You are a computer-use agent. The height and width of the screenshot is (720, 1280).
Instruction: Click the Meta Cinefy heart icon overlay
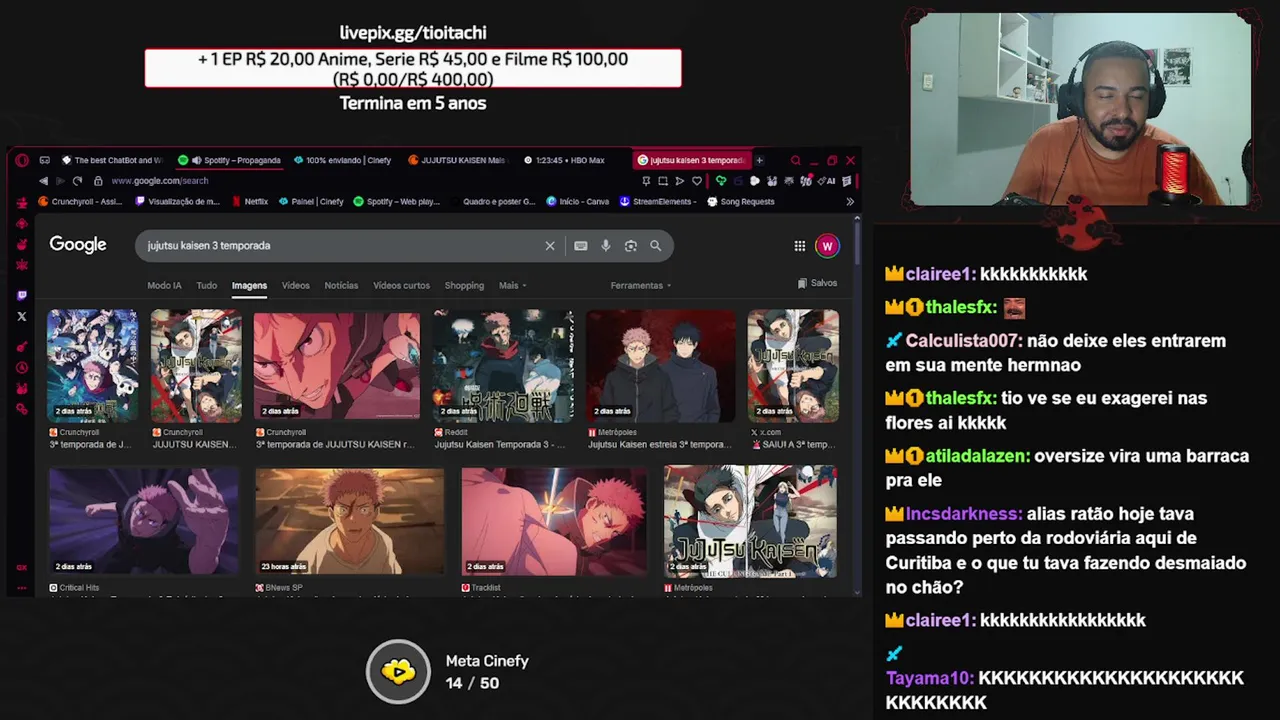(398, 672)
